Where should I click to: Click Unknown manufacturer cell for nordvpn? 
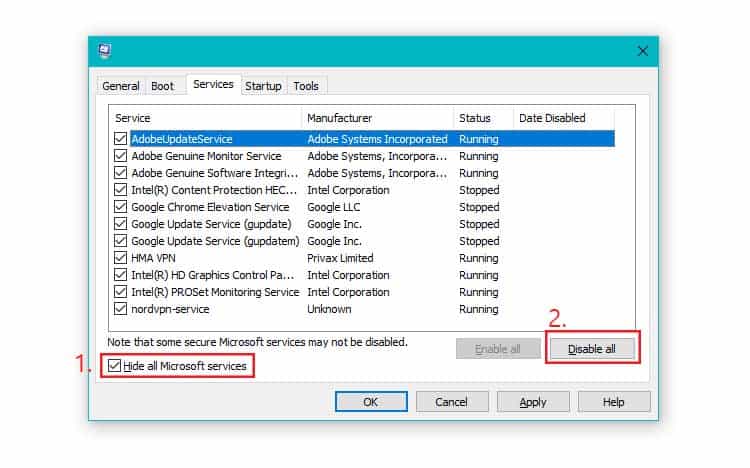click(x=329, y=309)
